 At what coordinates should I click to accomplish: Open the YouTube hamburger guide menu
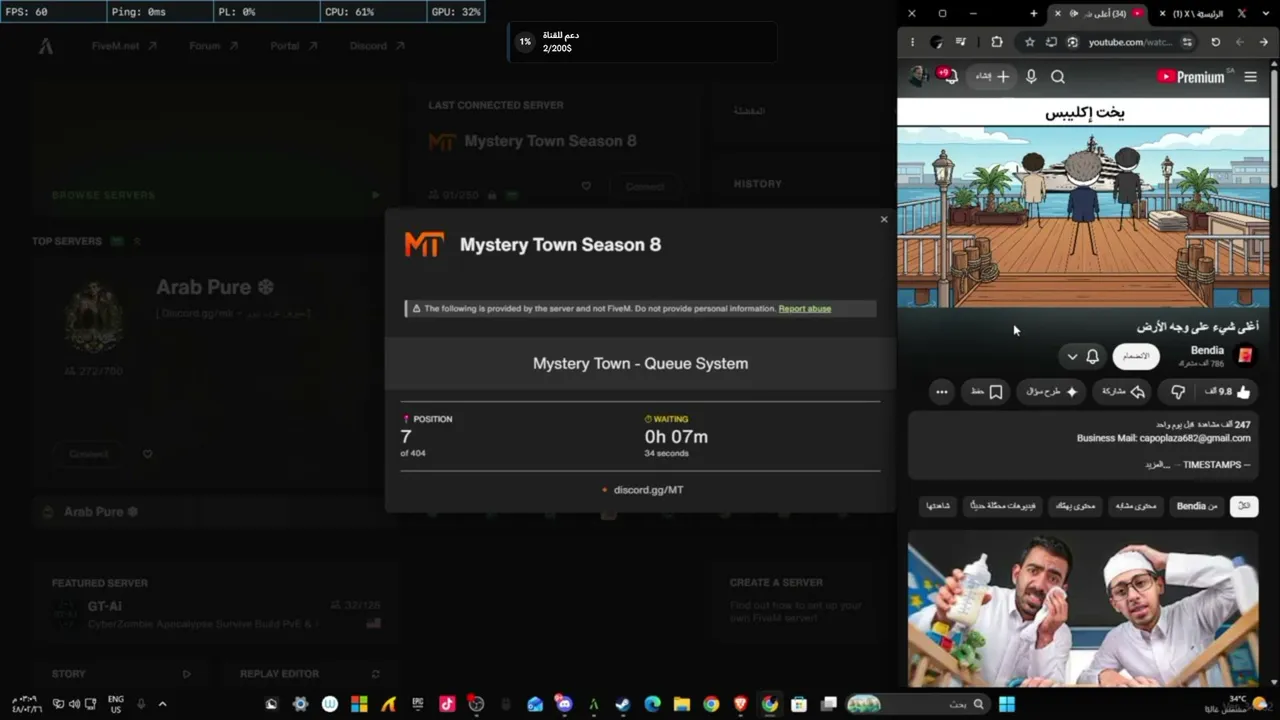point(1250,77)
